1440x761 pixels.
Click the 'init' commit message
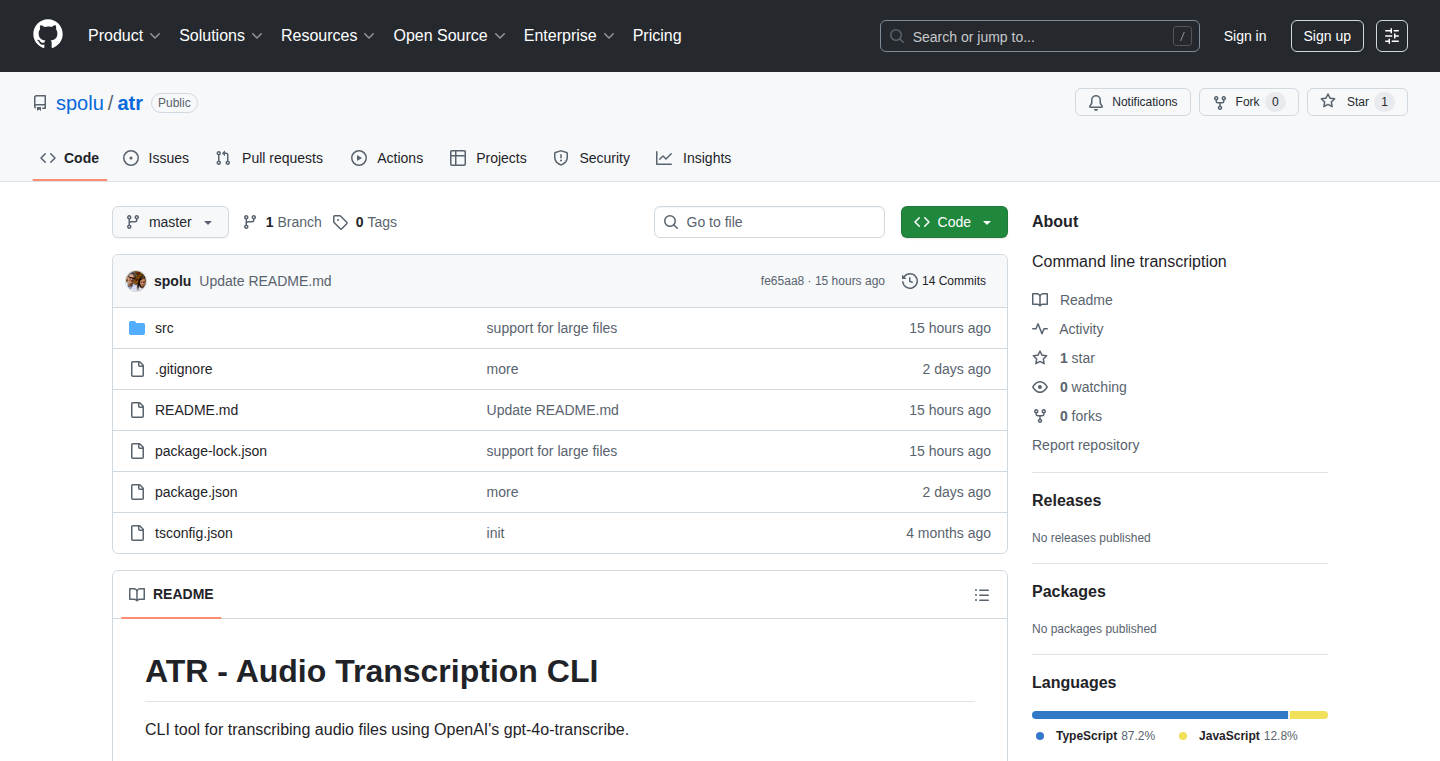click(496, 533)
